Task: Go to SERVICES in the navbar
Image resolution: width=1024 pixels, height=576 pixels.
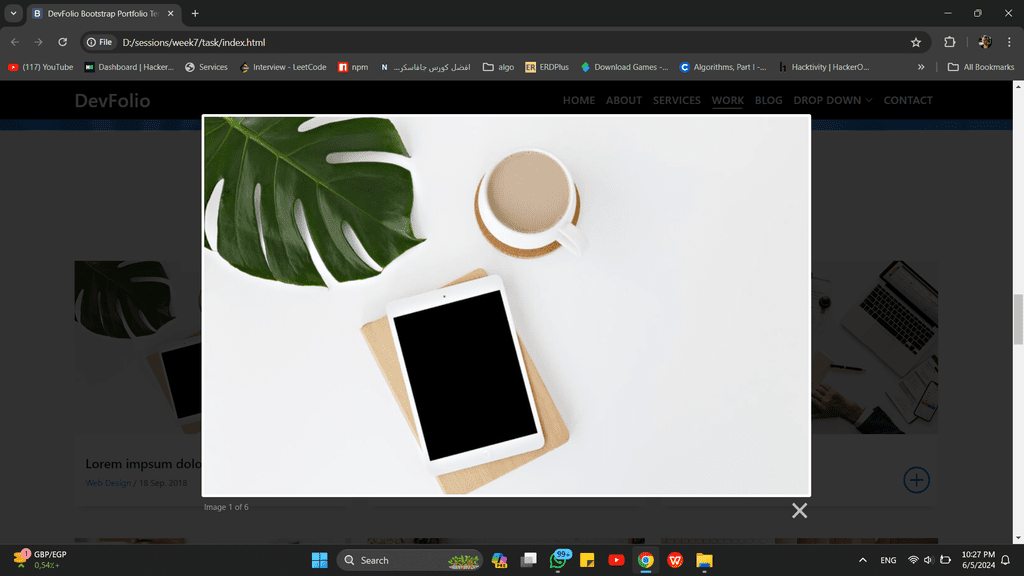Action: tap(677, 101)
